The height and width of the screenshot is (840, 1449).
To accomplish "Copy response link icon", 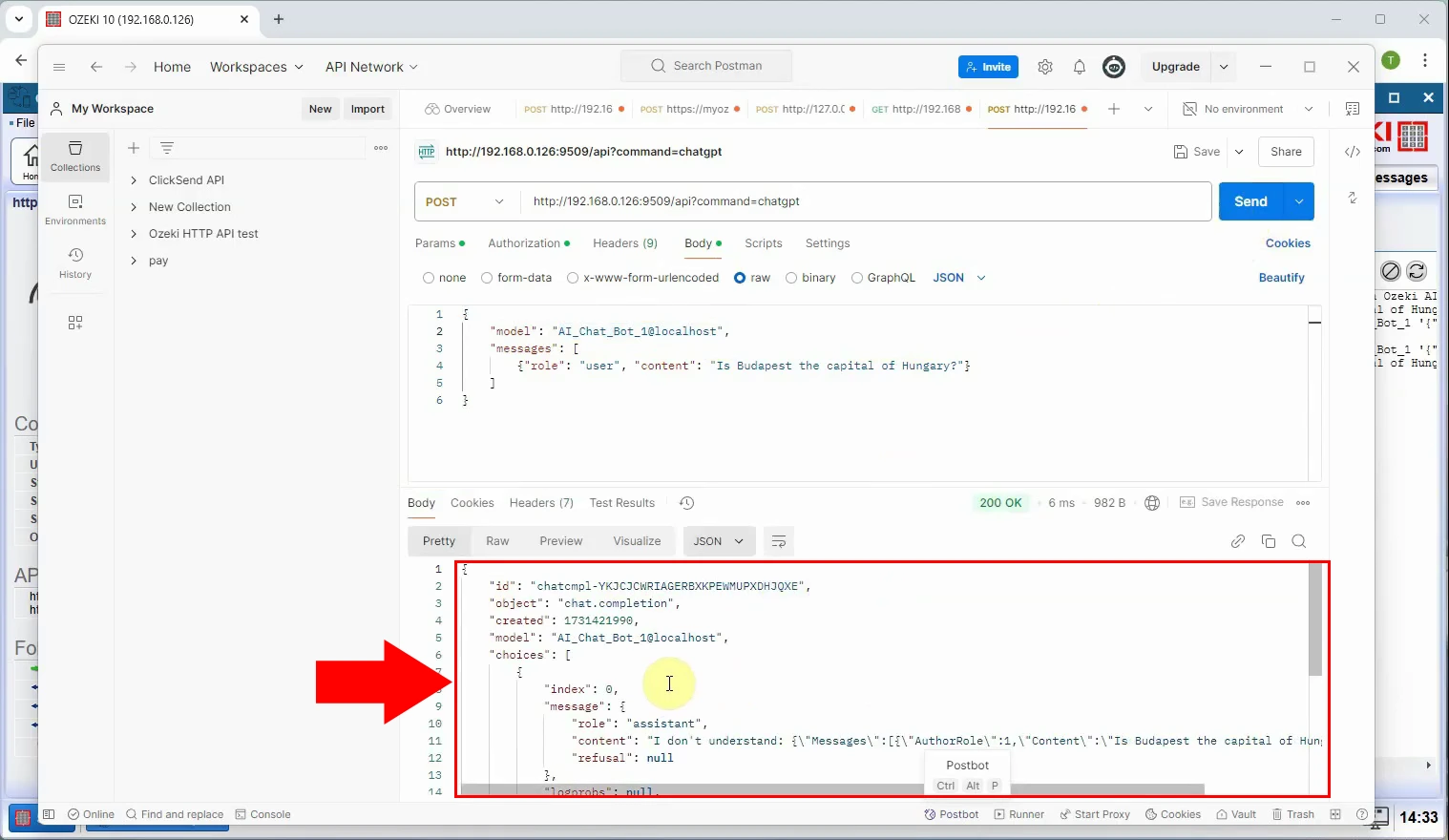I will pyautogui.click(x=1238, y=541).
